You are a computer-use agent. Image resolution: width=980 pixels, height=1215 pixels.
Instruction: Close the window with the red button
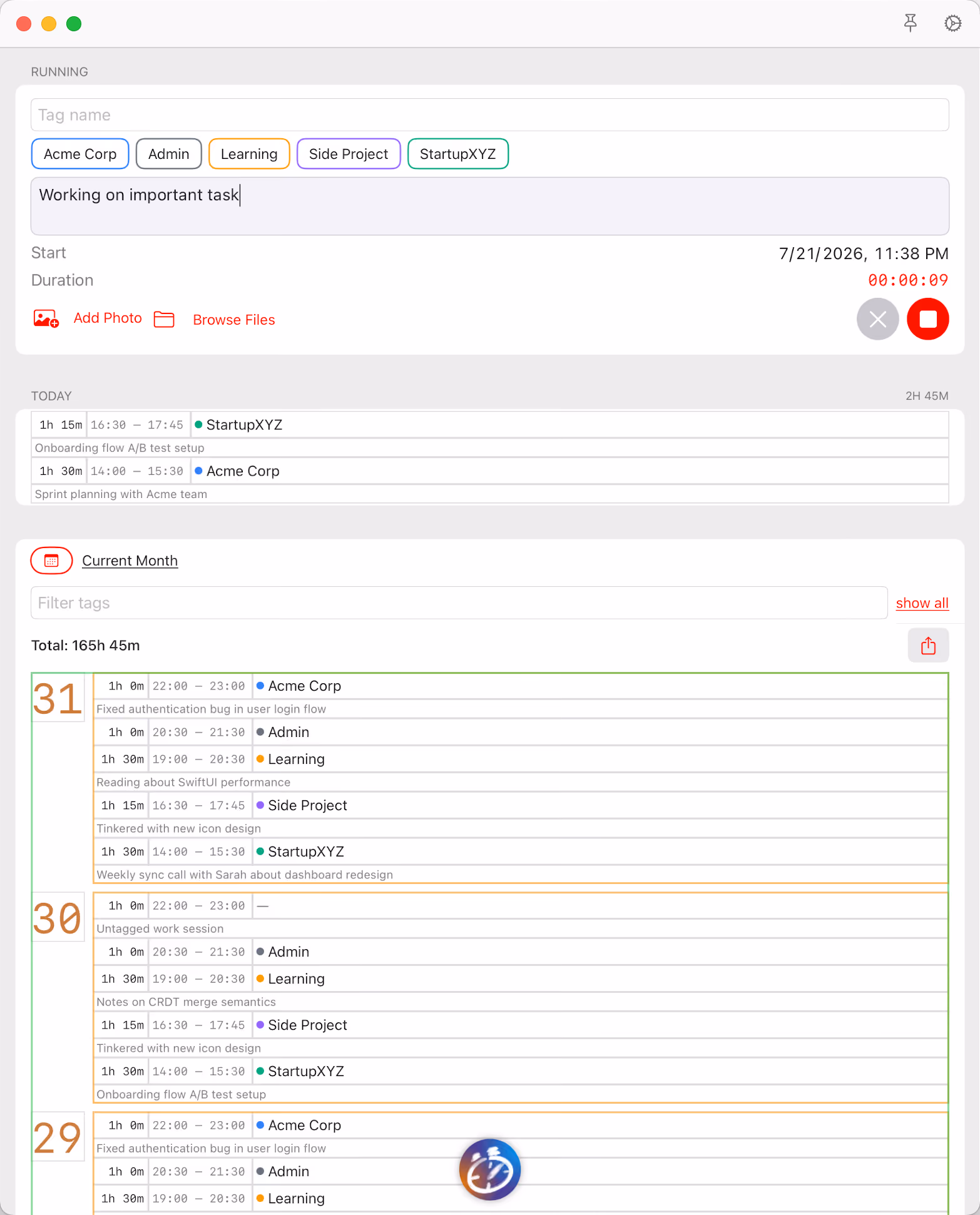(x=24, y=24)
